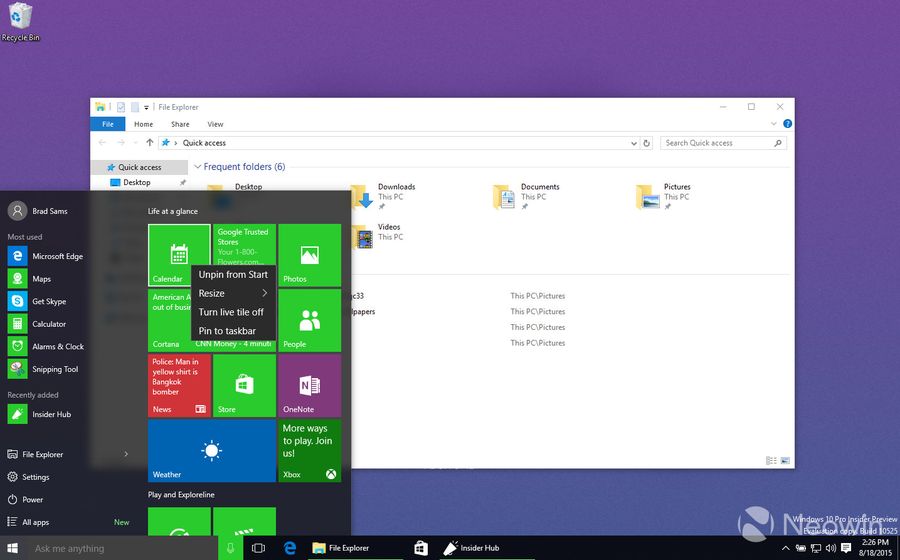Open the Share ribbon tab
Image resolution: width=900 pixels, height=560 pixels.
pos(180,124)
